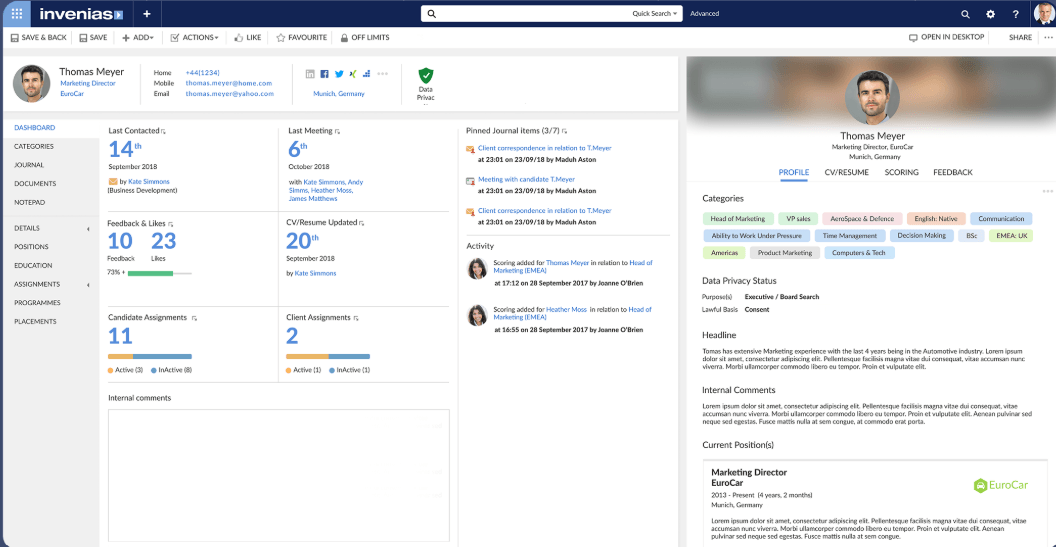Click the Client Assignments active/inactive bar
The image size is (1056, 547).
(328, 356)
